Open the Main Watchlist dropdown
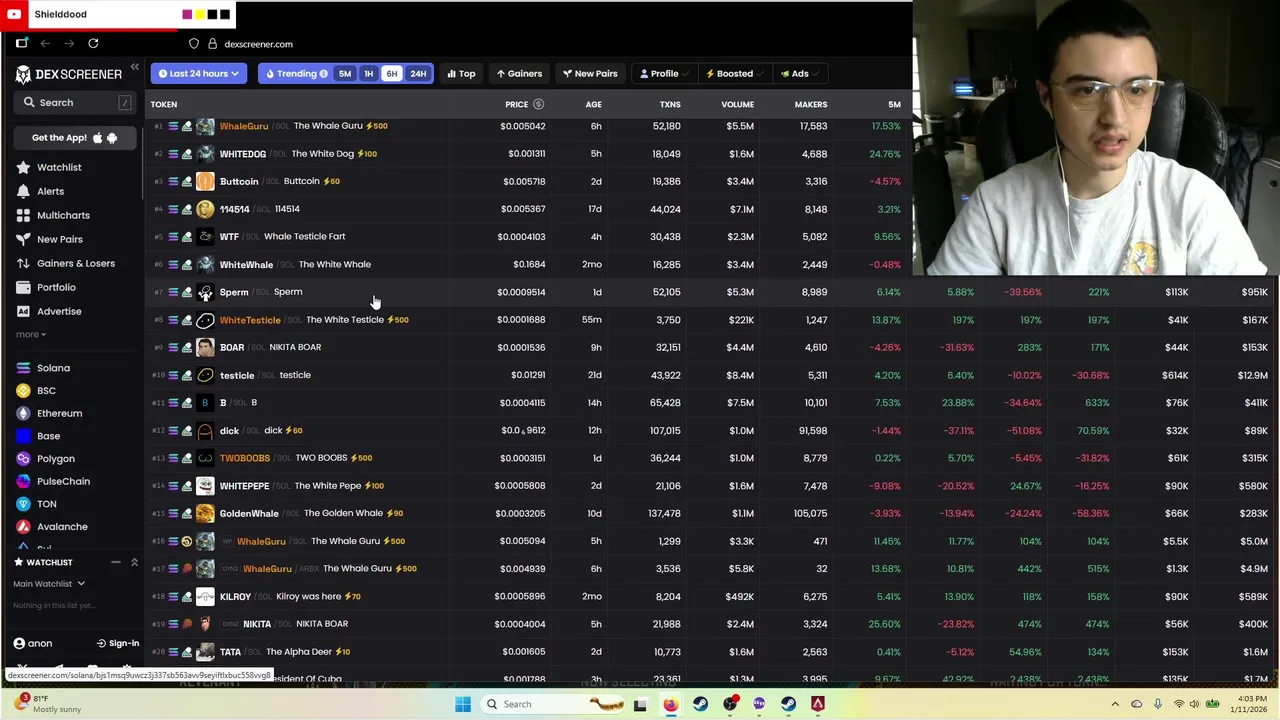 (49, 584)
